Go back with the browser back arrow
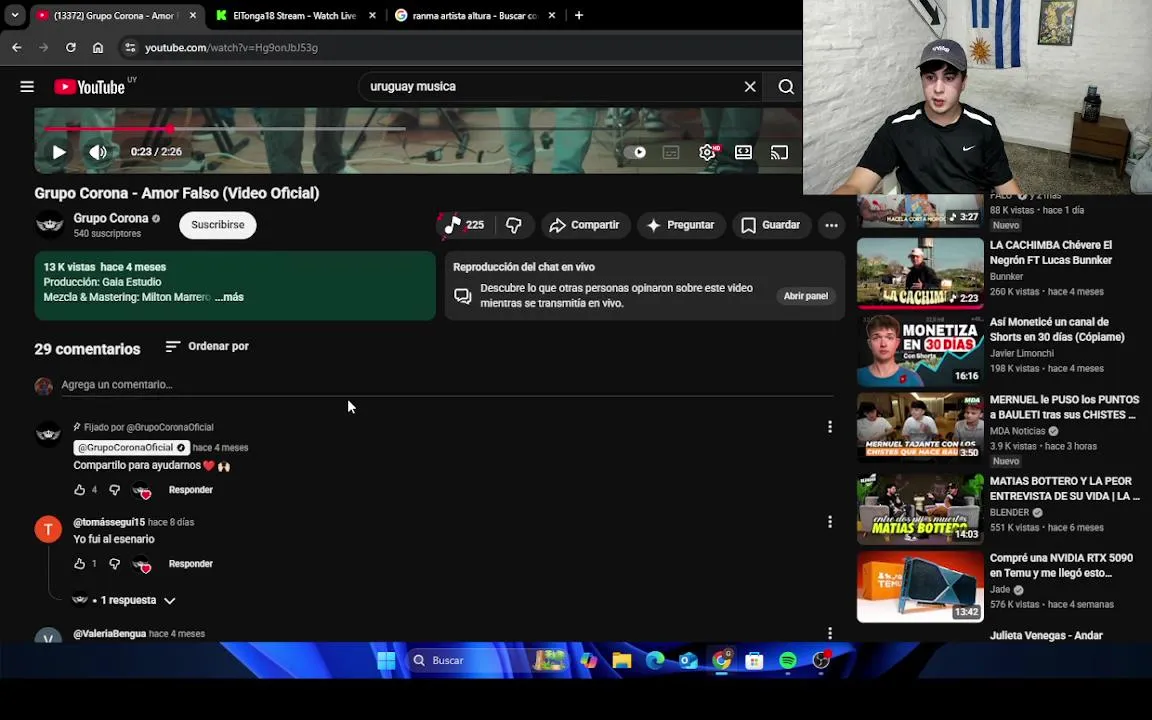This screenshot has height=720, width=1152. (17, 47)
